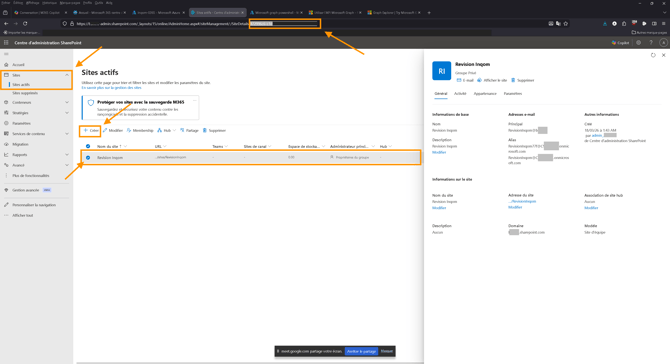Image resolution: width=670 pixels, height=364 pixels.
Task: Switch to the Paramètres tab in panel
Action: point(513,94)
